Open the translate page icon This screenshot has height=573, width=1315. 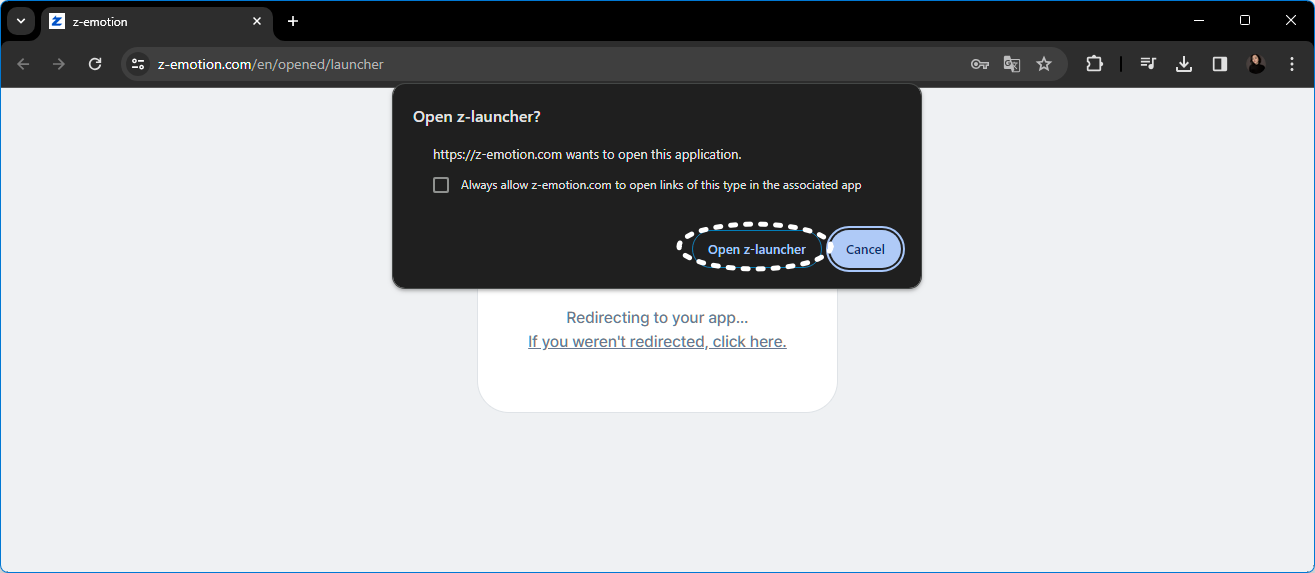click(1012, 64)
